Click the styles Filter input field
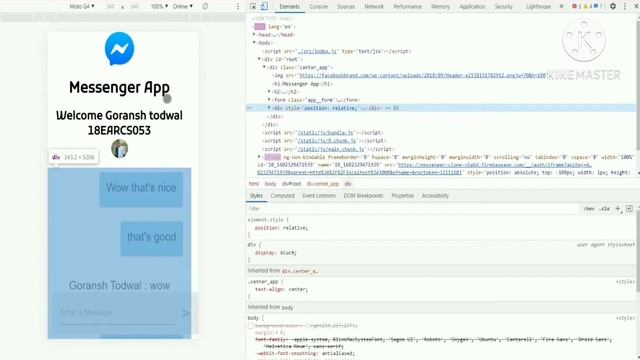The width and height of the screenshot is (640, 360). [412, 209]
